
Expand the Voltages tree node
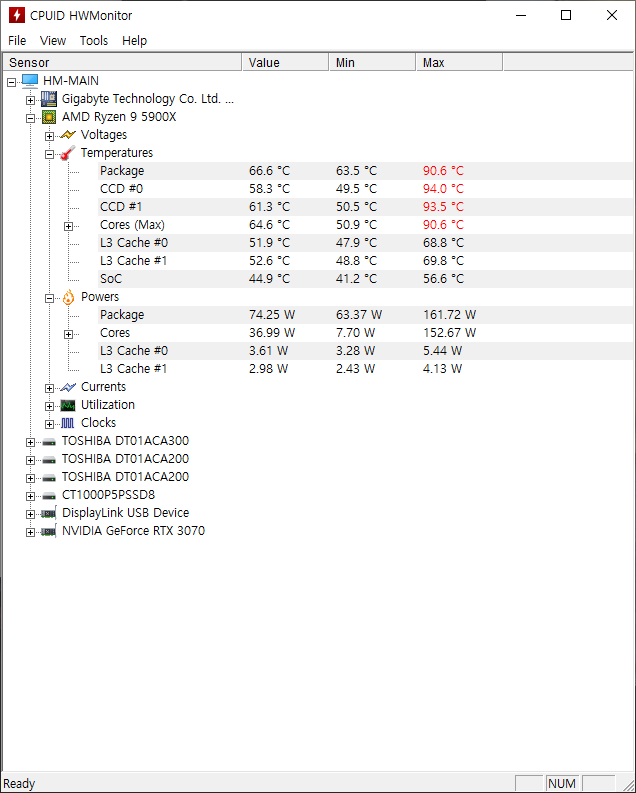pyautogui.click(x=50, y=136)
